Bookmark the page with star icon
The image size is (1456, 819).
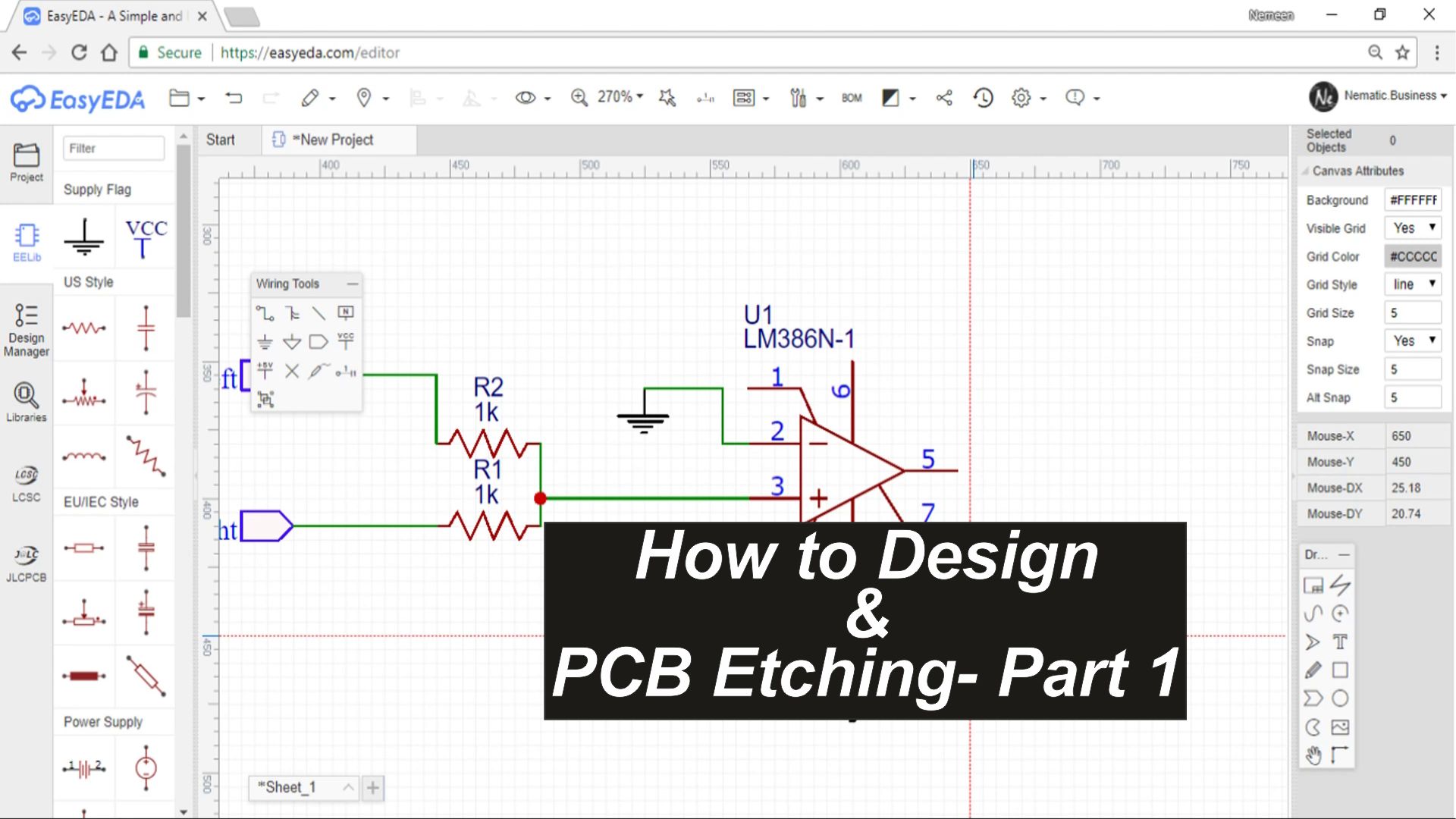coord(1402,52)
